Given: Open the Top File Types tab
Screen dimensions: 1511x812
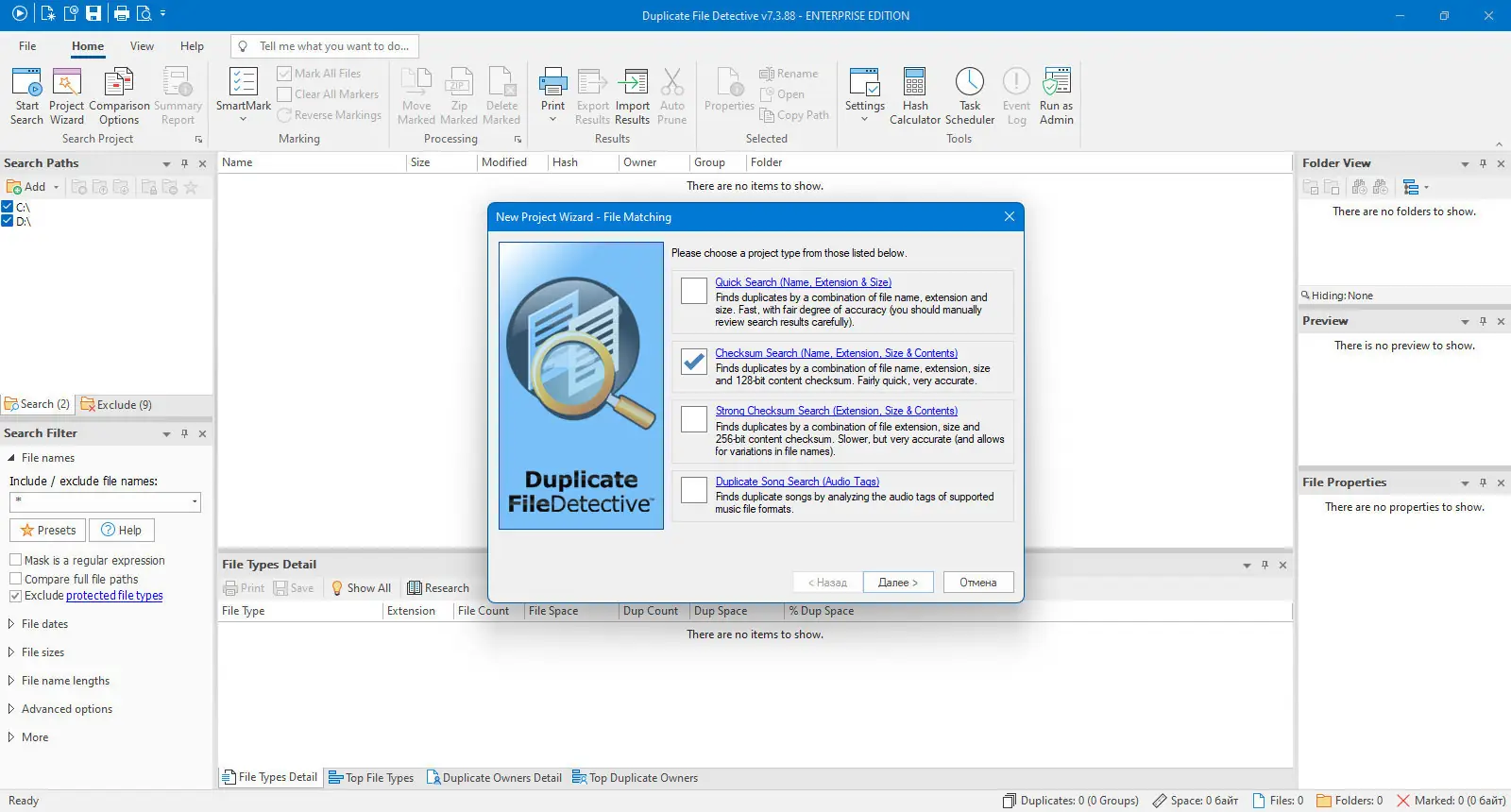Looking at the screenshot, I should 371,778.
